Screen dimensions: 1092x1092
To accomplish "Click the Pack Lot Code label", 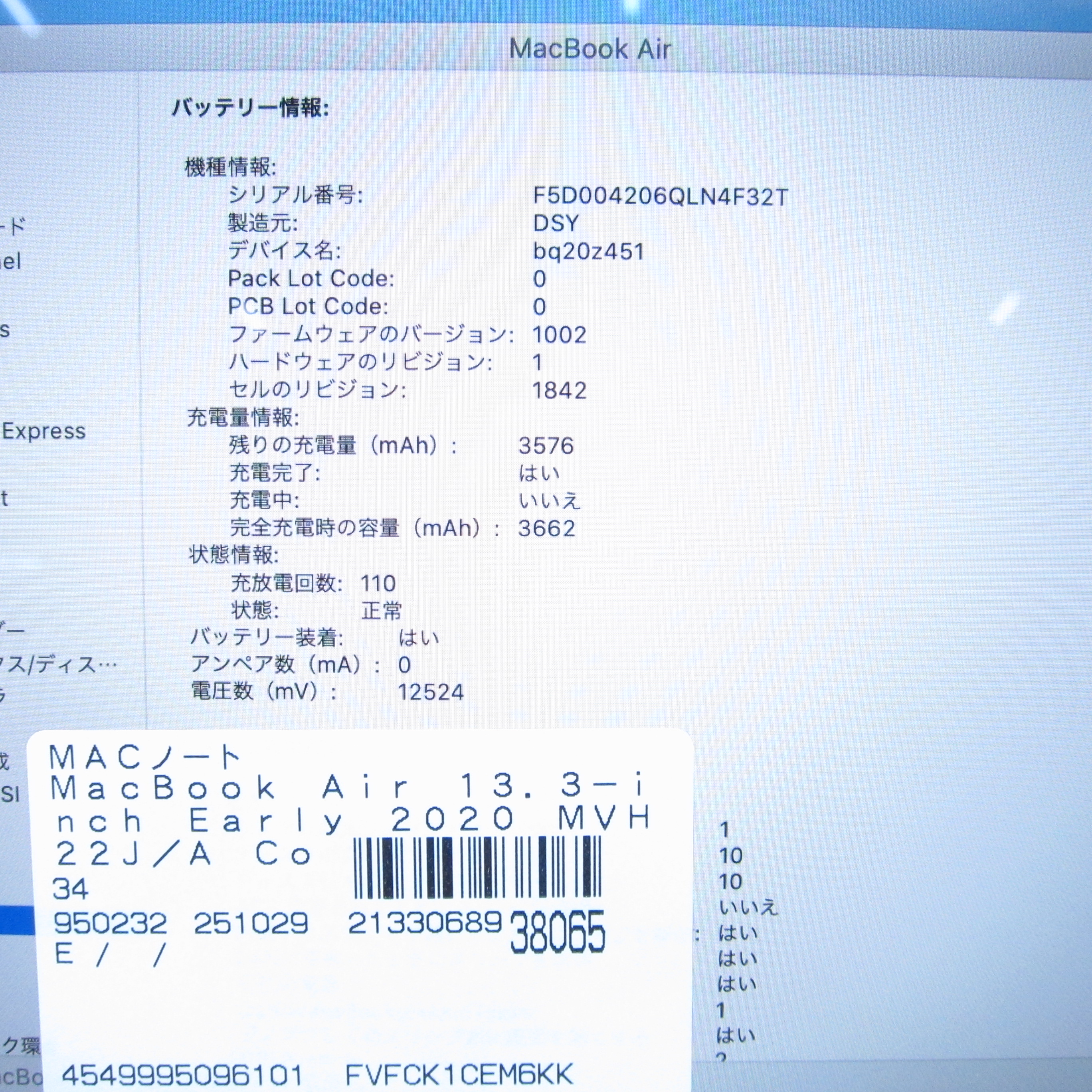I will 311,279.
